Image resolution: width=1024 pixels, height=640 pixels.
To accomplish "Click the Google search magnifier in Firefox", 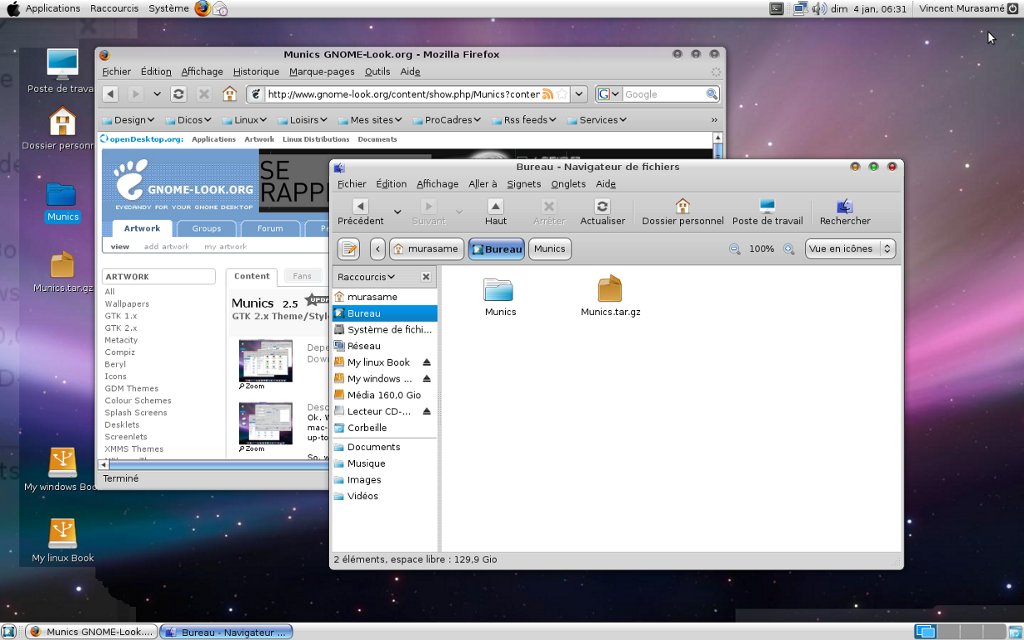I will (712, 94).
